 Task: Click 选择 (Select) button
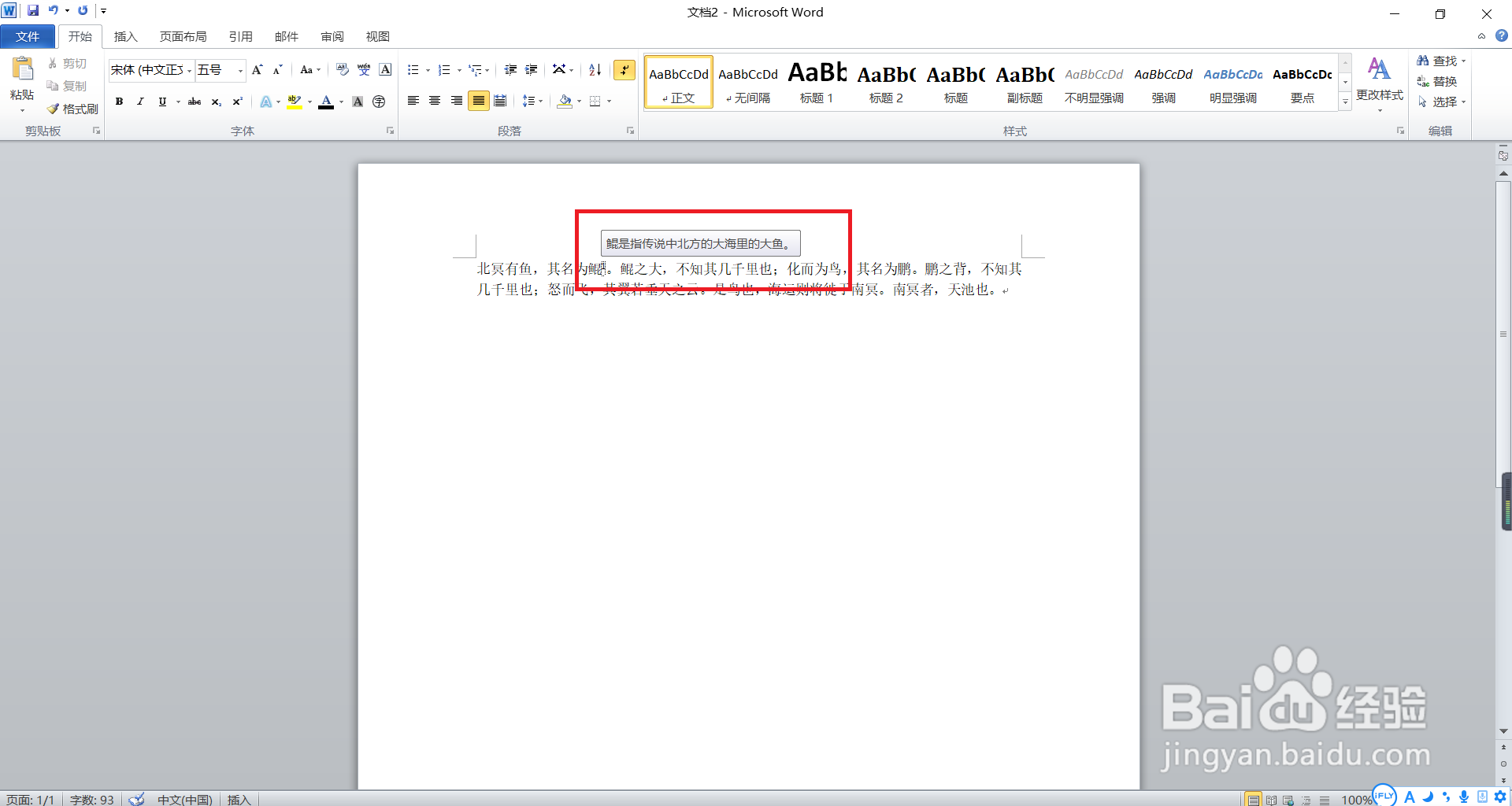tap(1440, 102)
